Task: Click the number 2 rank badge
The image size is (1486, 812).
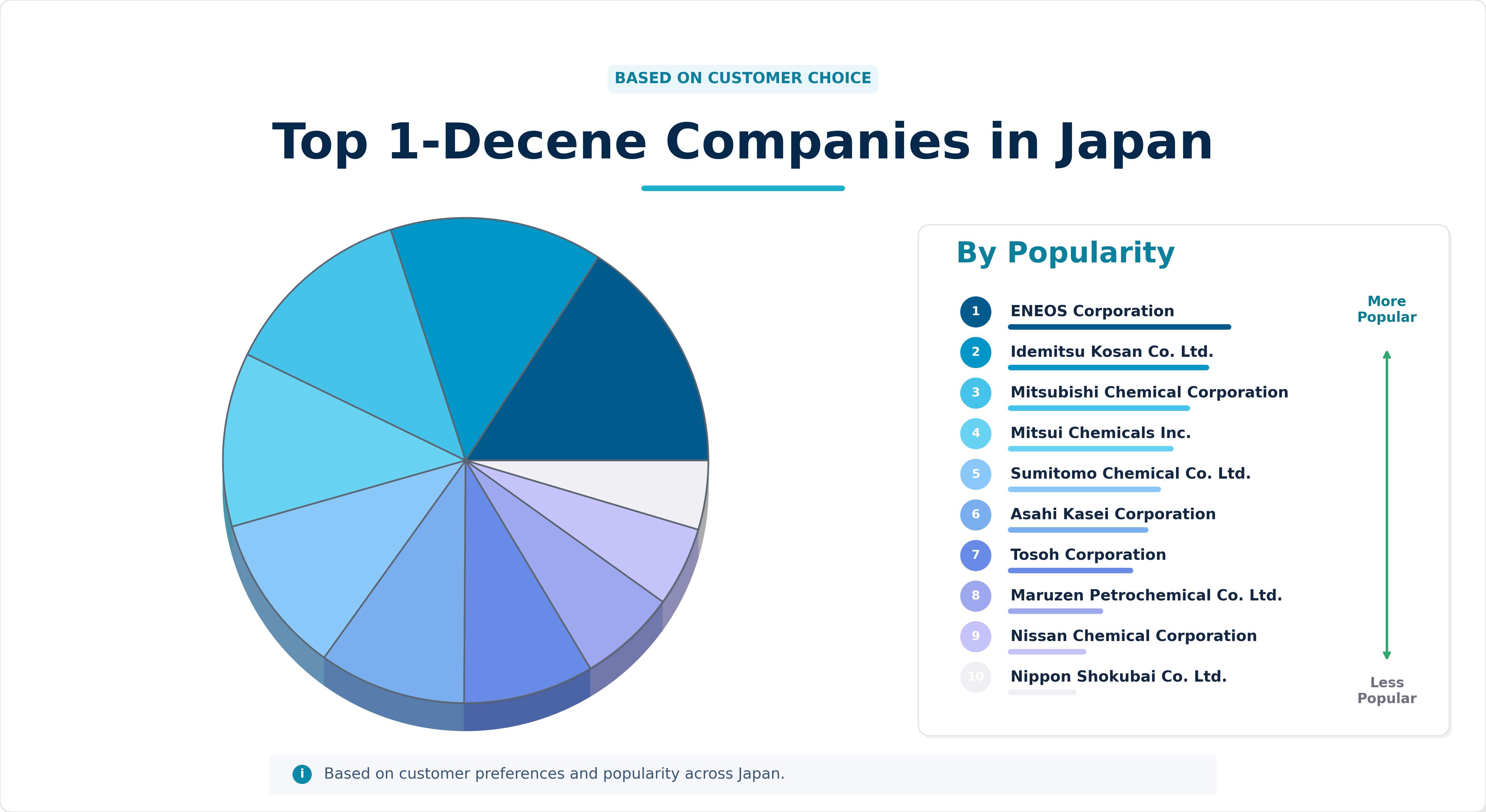Action: click(x=975, y=353)
